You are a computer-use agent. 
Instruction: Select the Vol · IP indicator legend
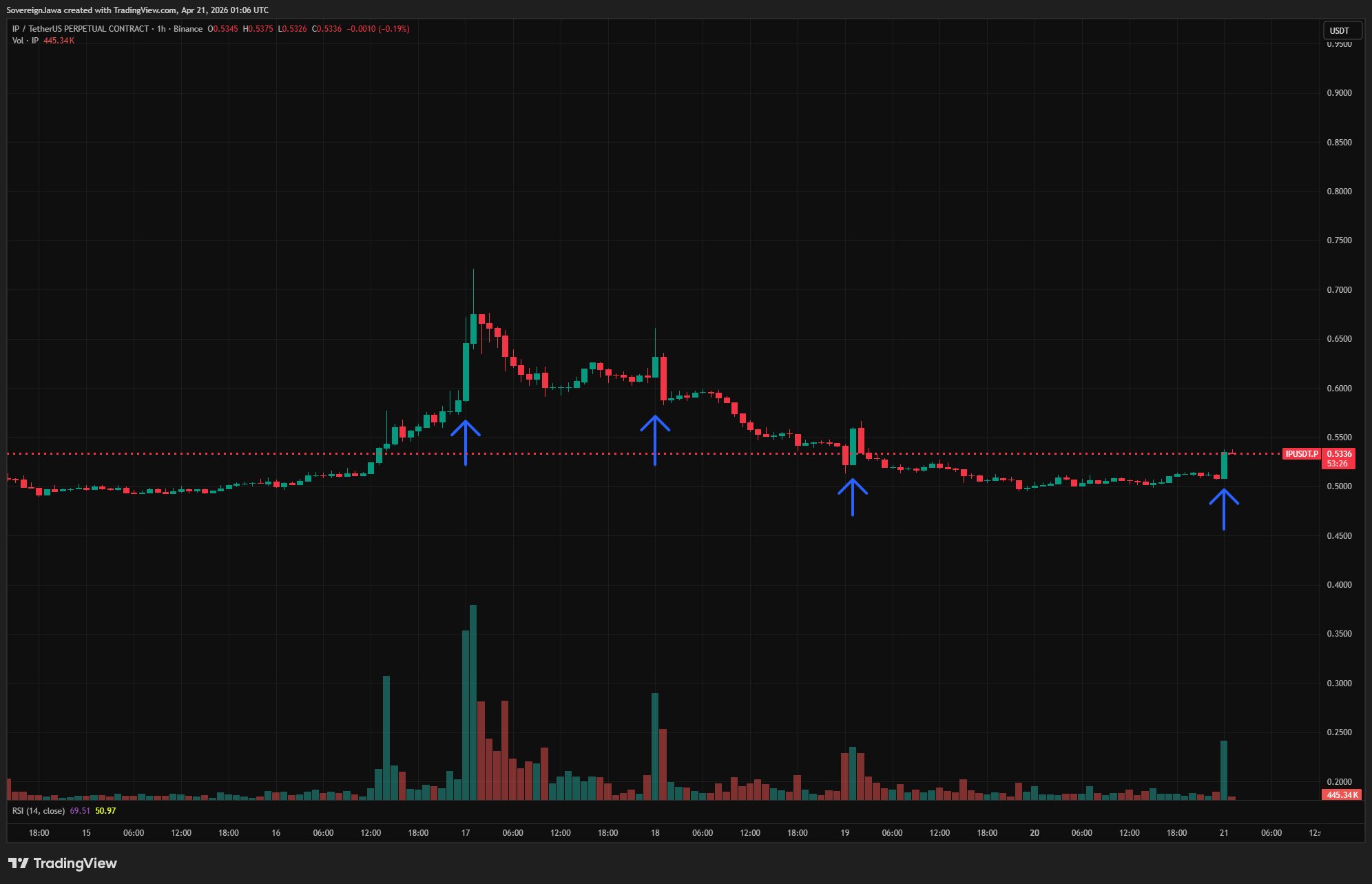(x=25, y=41)
